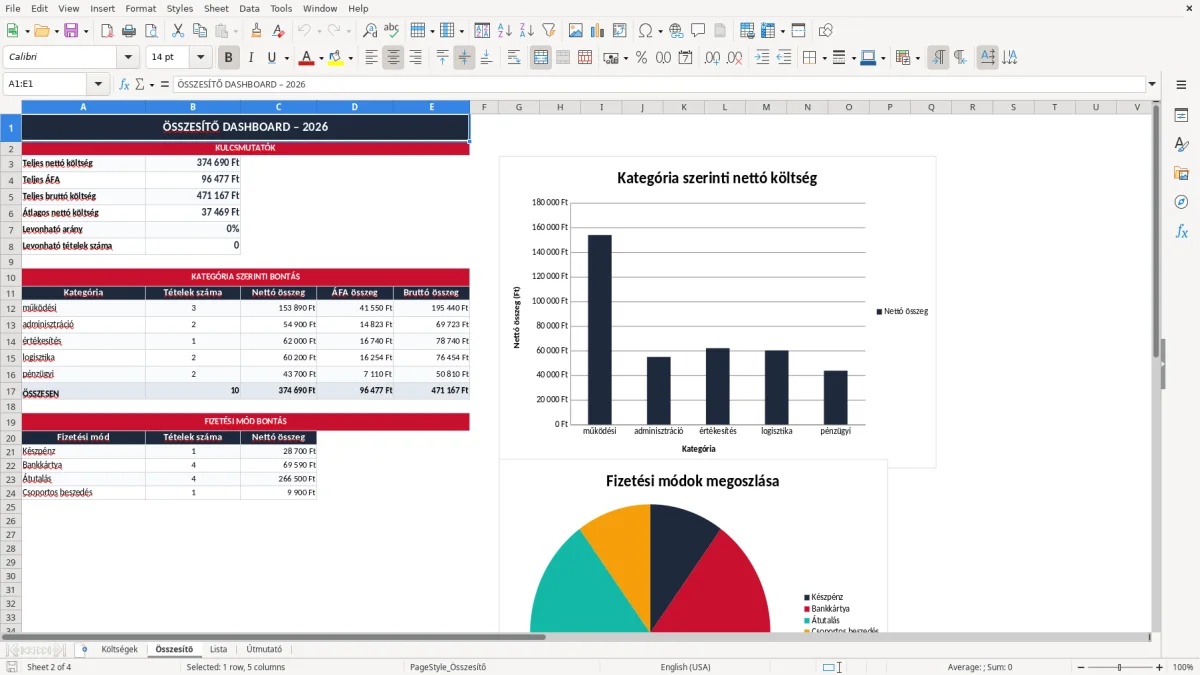Click the Insert Hyperlink icon

click(x=676, y=31)
